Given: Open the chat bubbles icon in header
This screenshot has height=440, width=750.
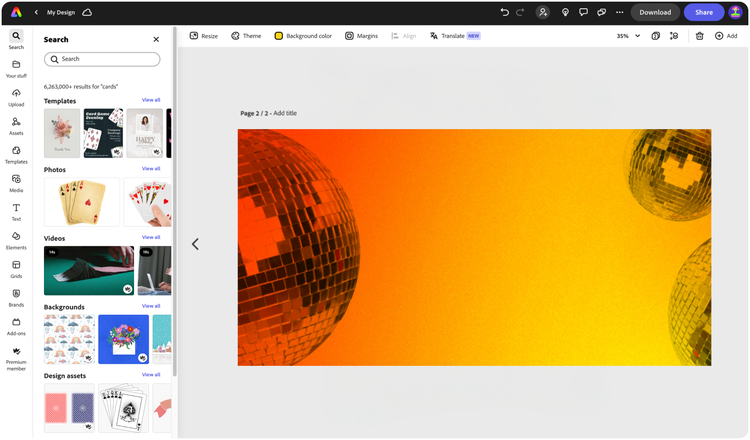Looking at the screenshot, I should [x=601, y=12].
